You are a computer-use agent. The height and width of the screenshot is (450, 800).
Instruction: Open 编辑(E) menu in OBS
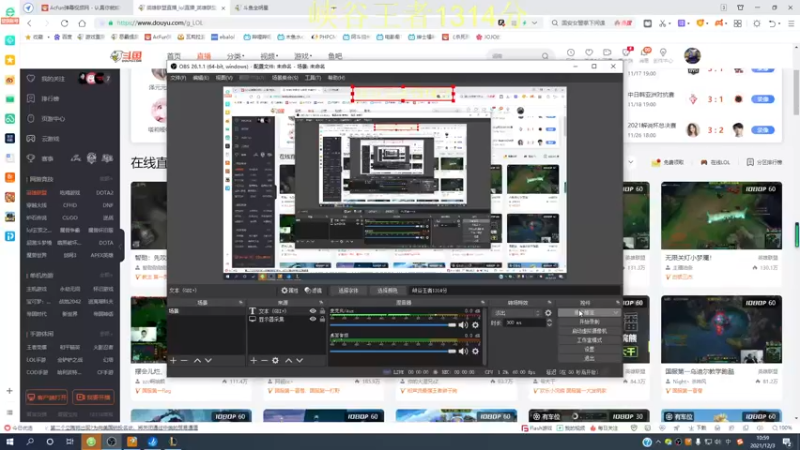[x=201, y=78]
